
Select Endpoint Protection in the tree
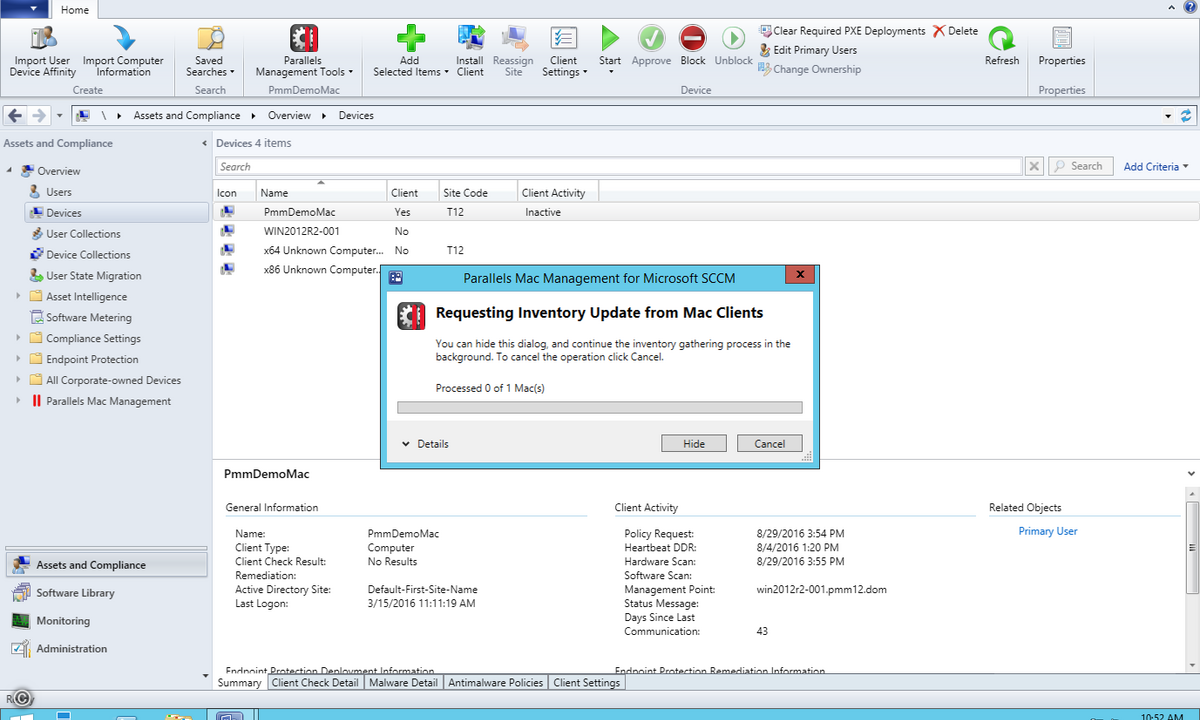coord(92,360)
